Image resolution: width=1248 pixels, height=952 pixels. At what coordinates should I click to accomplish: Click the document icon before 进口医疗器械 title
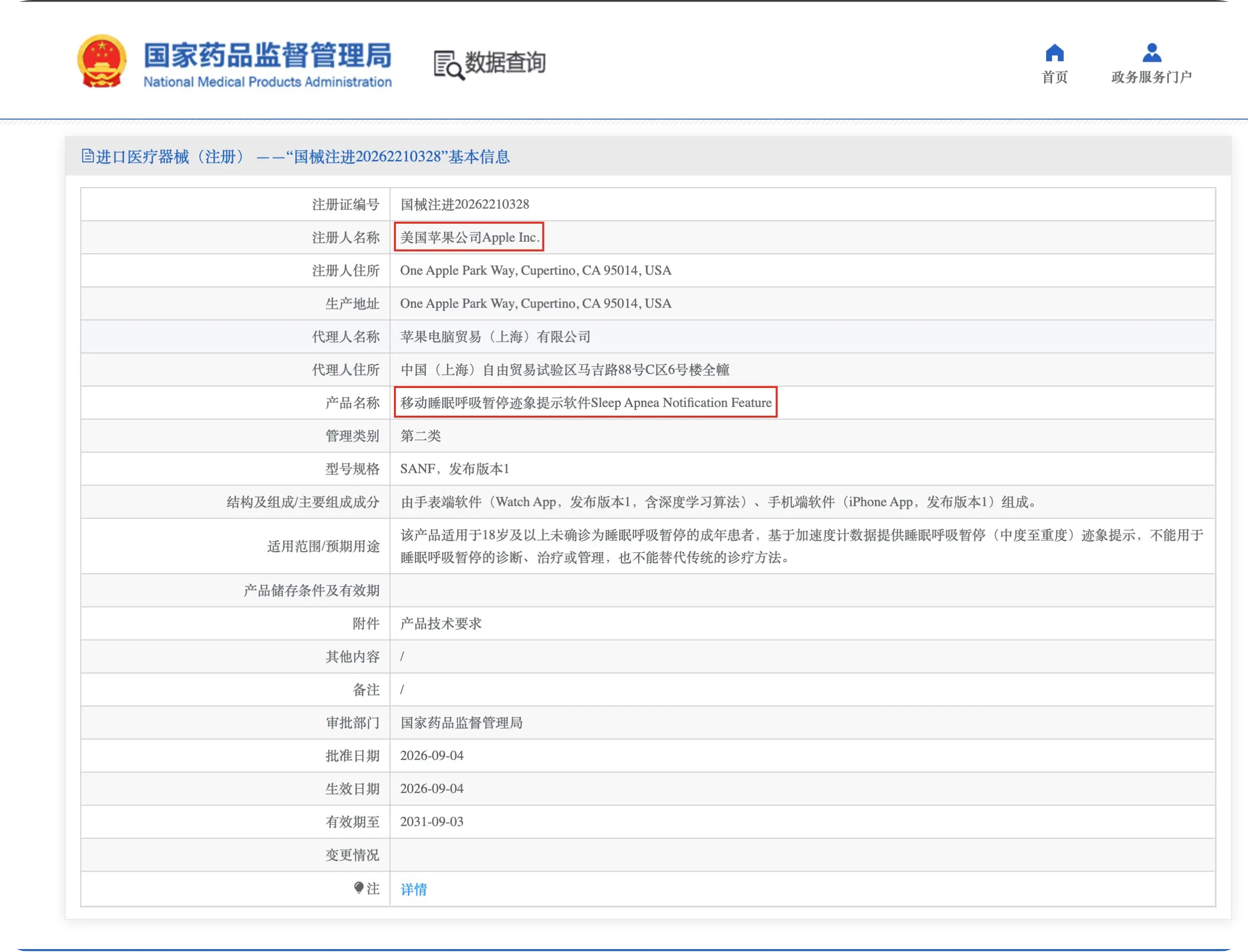coord(87,156)
